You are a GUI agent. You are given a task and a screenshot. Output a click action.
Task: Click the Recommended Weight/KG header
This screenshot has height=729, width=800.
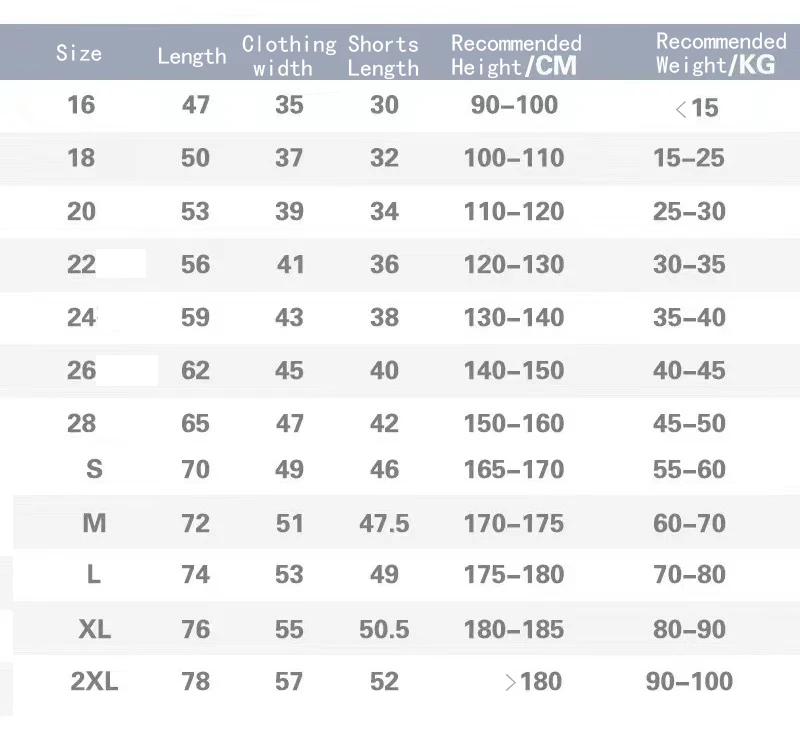tap(720, 53)
